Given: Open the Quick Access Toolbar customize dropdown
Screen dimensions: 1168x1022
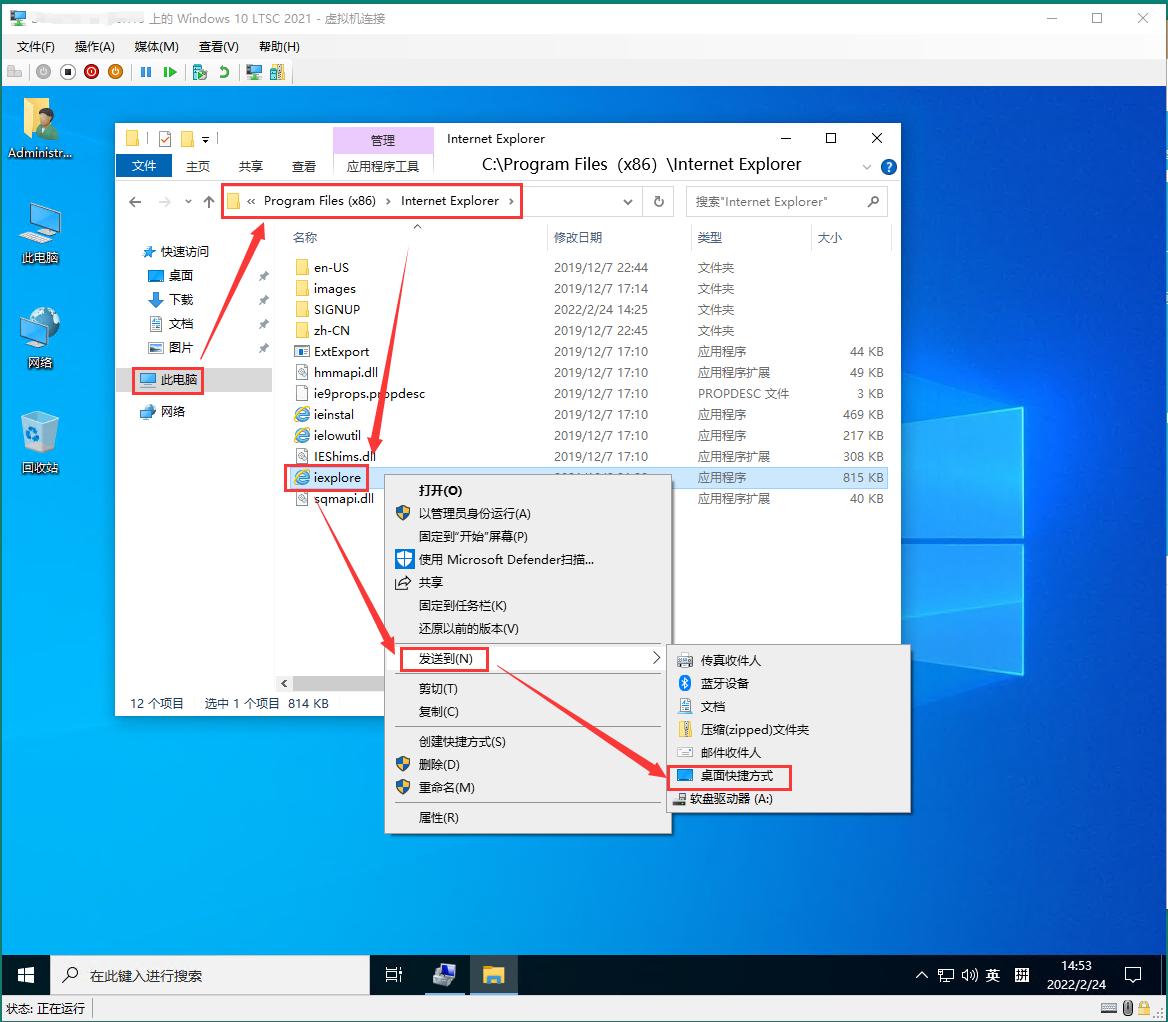Looking at the screenshot, I should pyautogui.click(x=206, y=139).
